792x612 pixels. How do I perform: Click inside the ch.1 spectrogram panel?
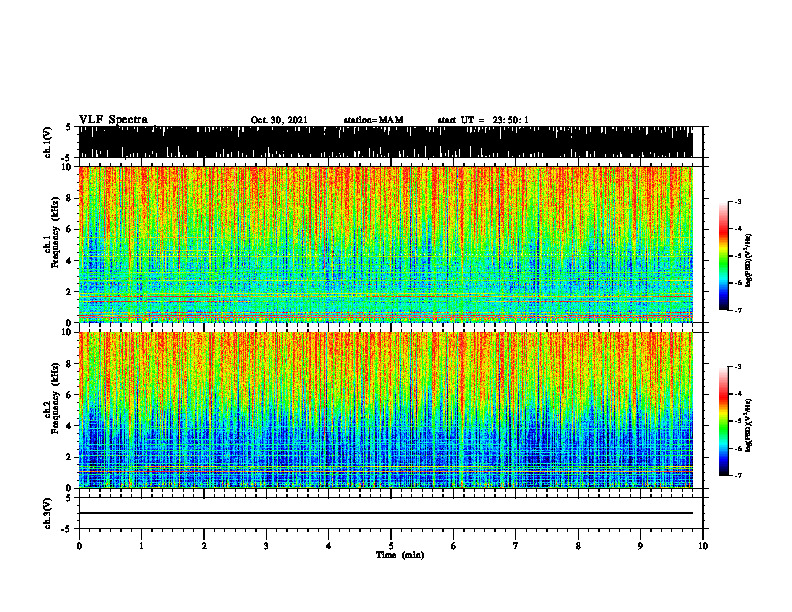(x=385, y=244)
